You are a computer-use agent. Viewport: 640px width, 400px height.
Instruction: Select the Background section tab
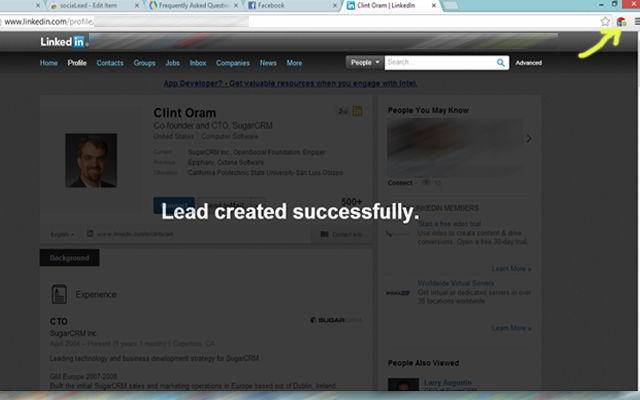click(x=69, y=258)
